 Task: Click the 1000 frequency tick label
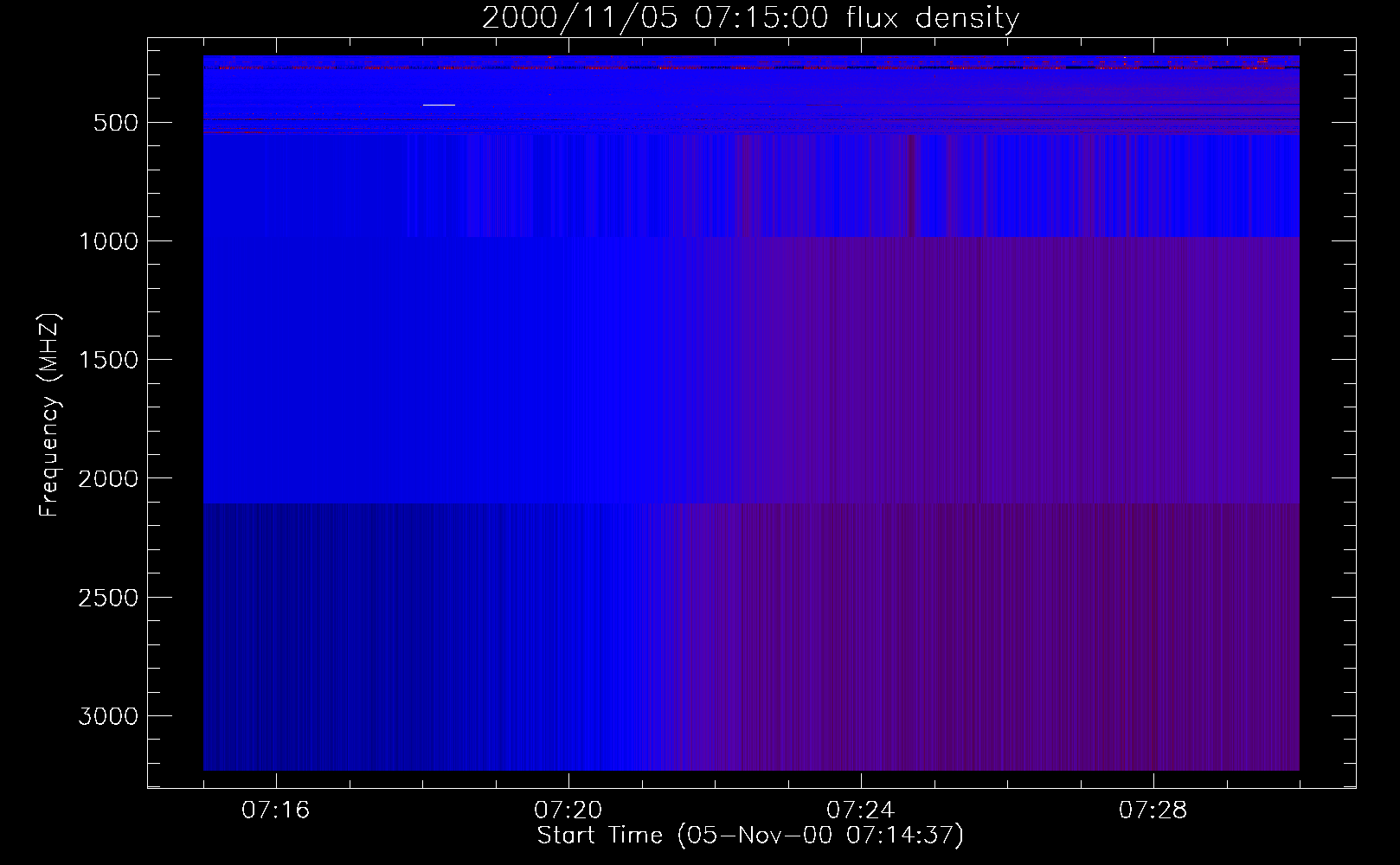click(x=107, y=241)
